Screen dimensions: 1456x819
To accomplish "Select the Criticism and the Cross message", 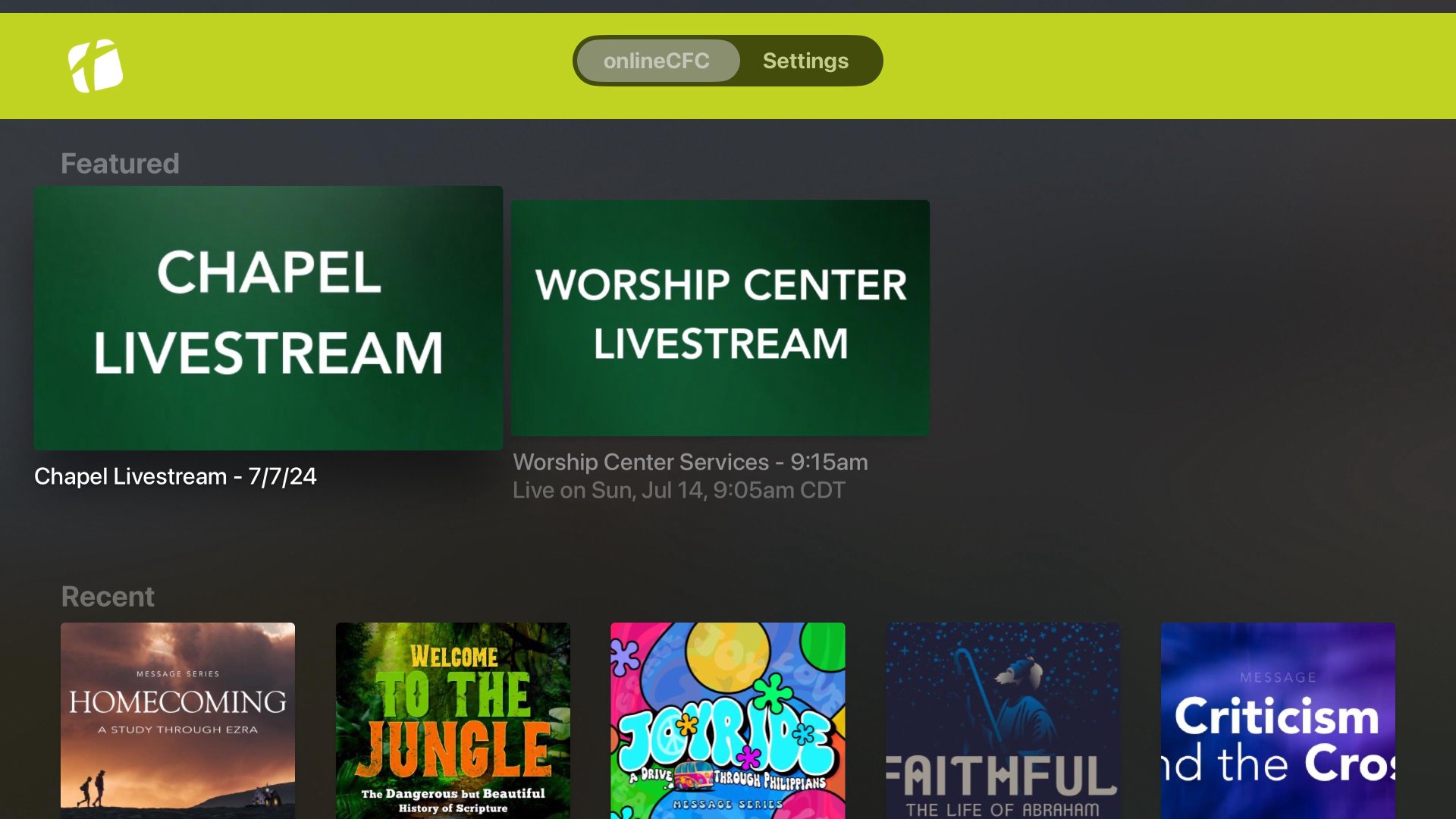I will [1278, 720].
